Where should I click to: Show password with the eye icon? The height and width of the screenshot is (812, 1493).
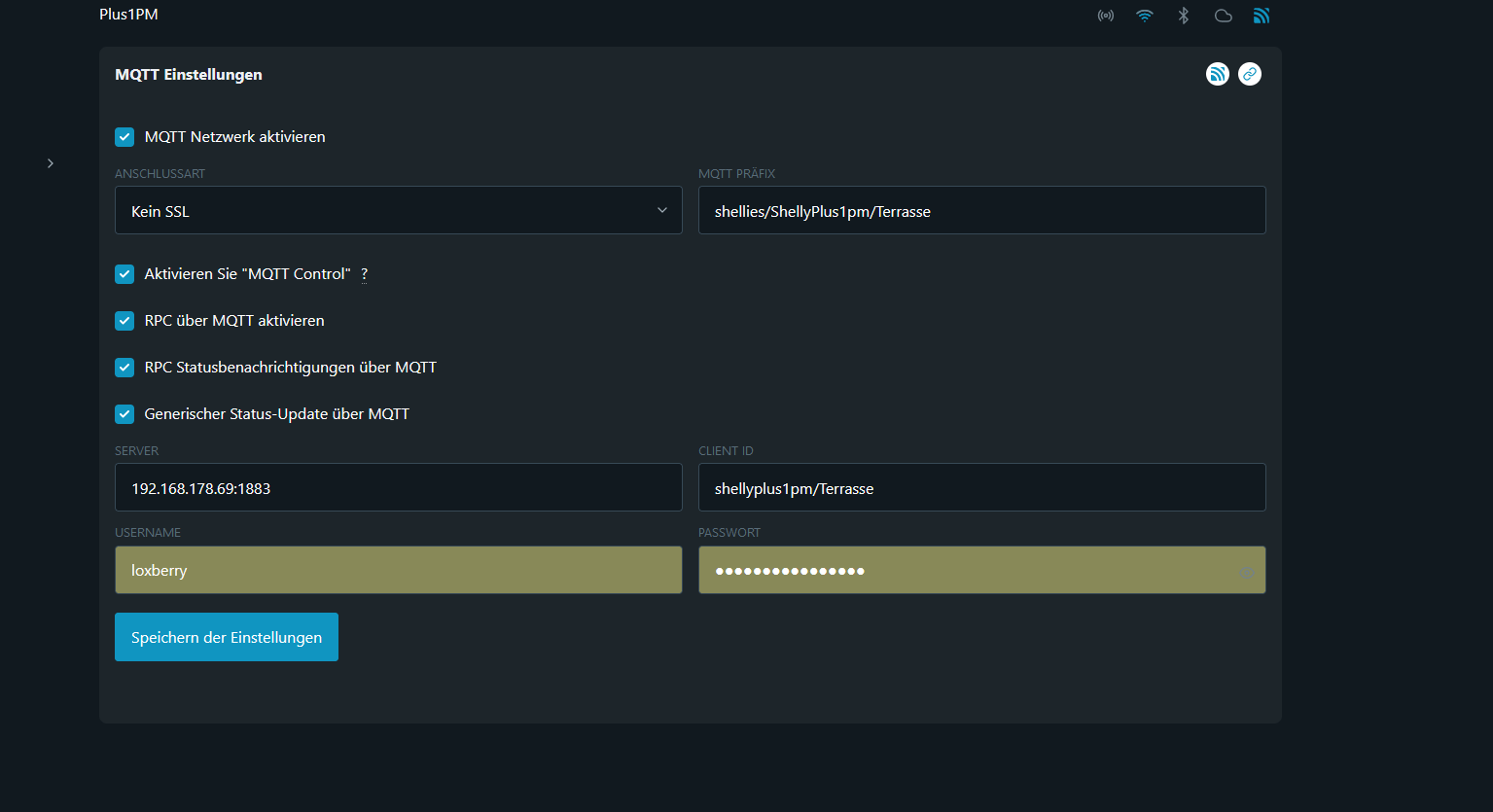(x=1246, y=573)
